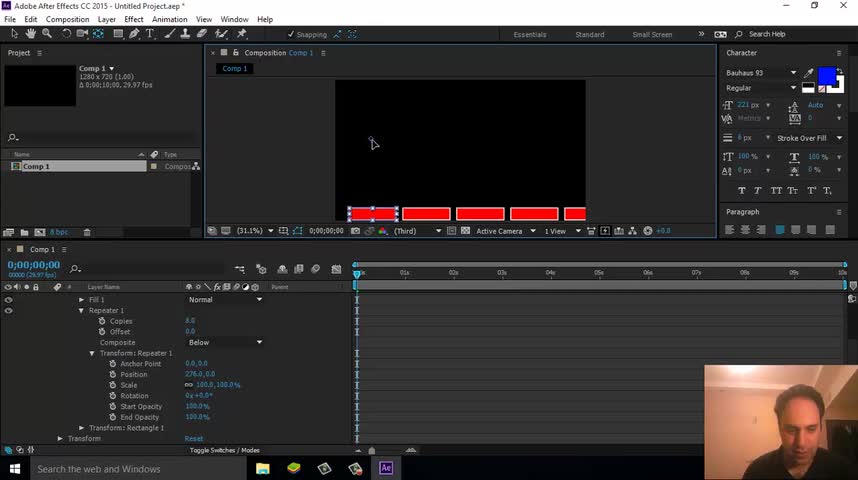Enable motion blur for timeline layers

[316, 269]
